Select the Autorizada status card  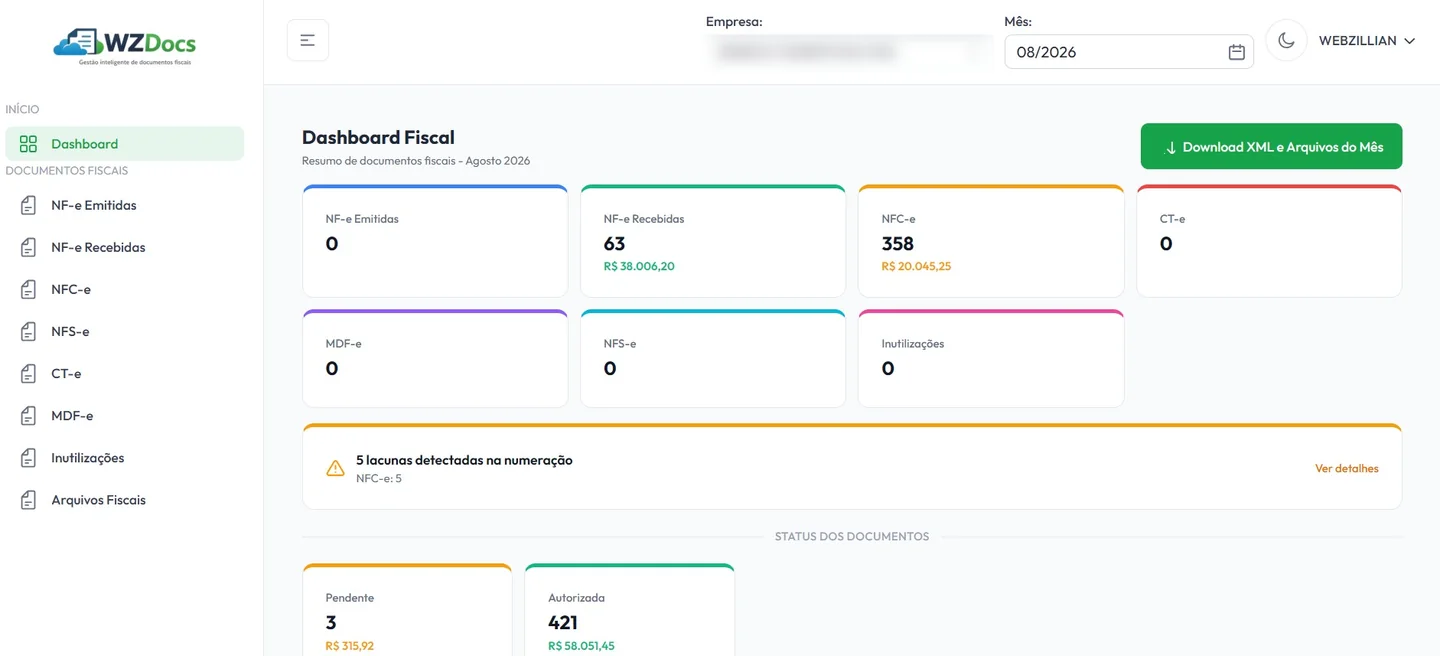630,610
